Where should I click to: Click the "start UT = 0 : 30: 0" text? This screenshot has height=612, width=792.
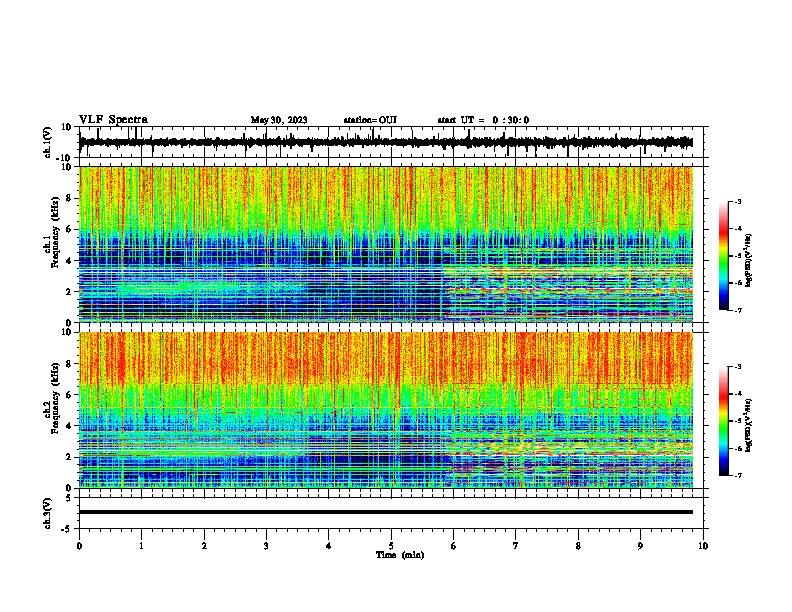(483, 120)
